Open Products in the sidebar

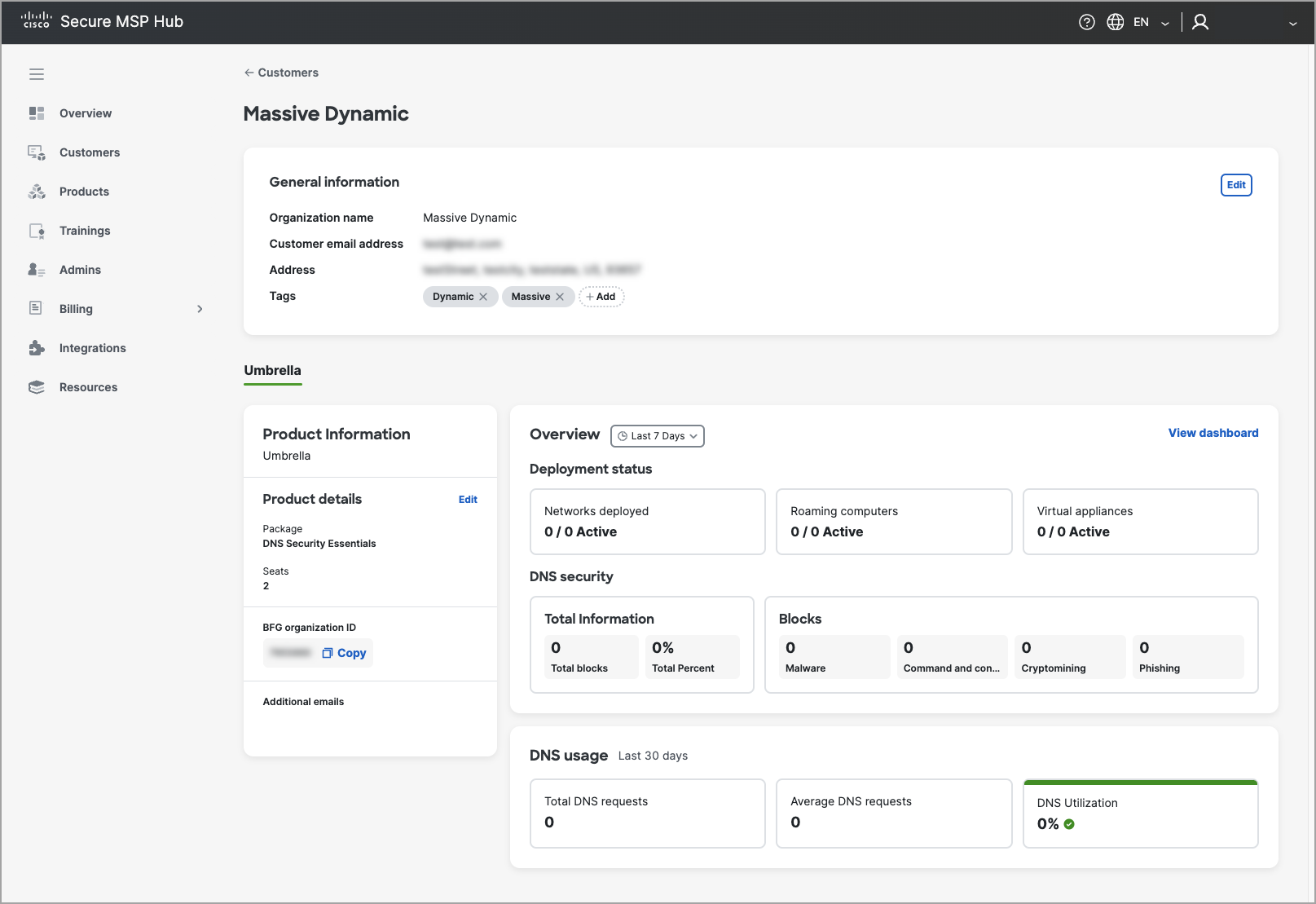(84, 192)
